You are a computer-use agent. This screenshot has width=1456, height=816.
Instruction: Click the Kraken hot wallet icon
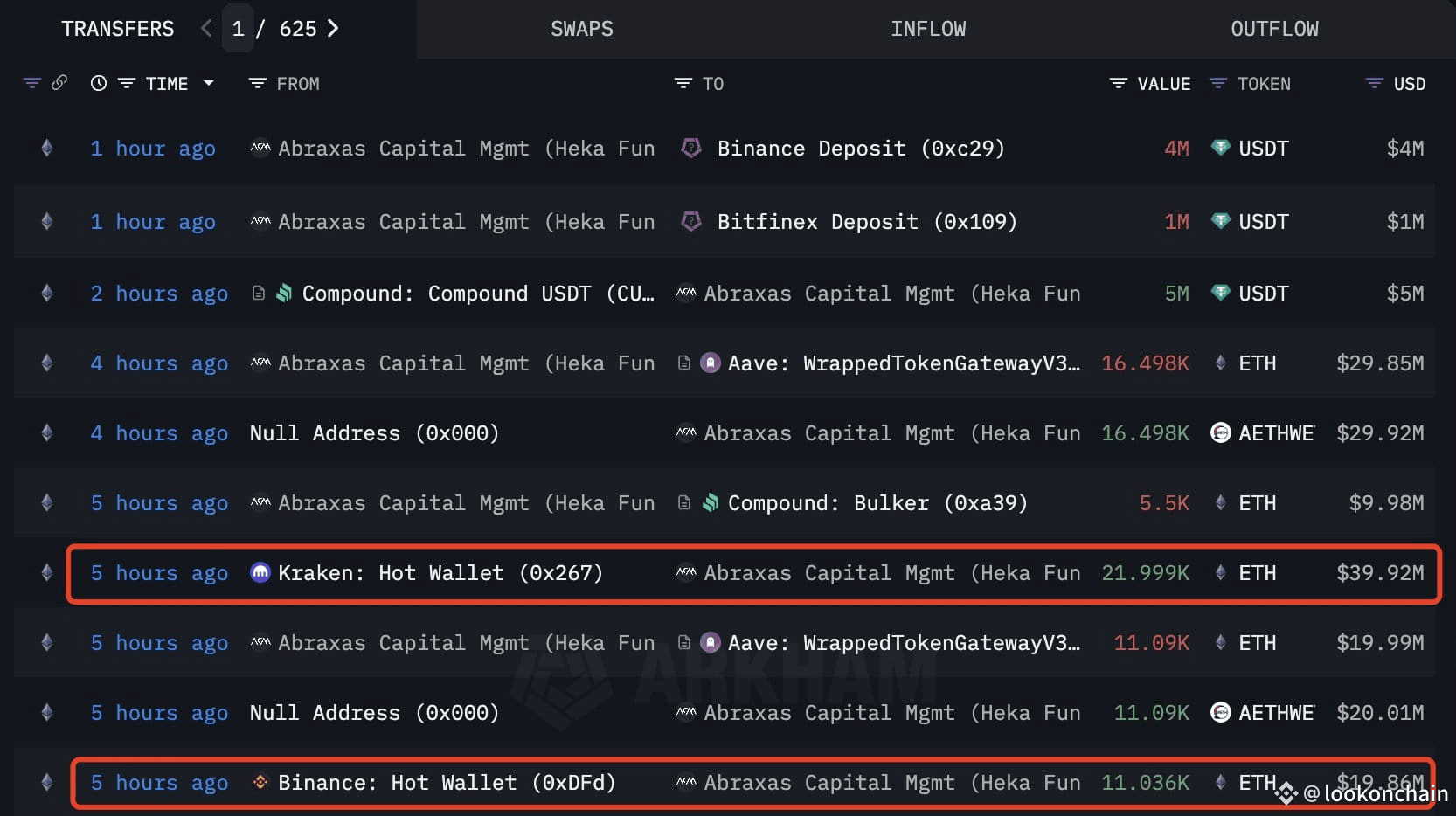tap(259, 573)
